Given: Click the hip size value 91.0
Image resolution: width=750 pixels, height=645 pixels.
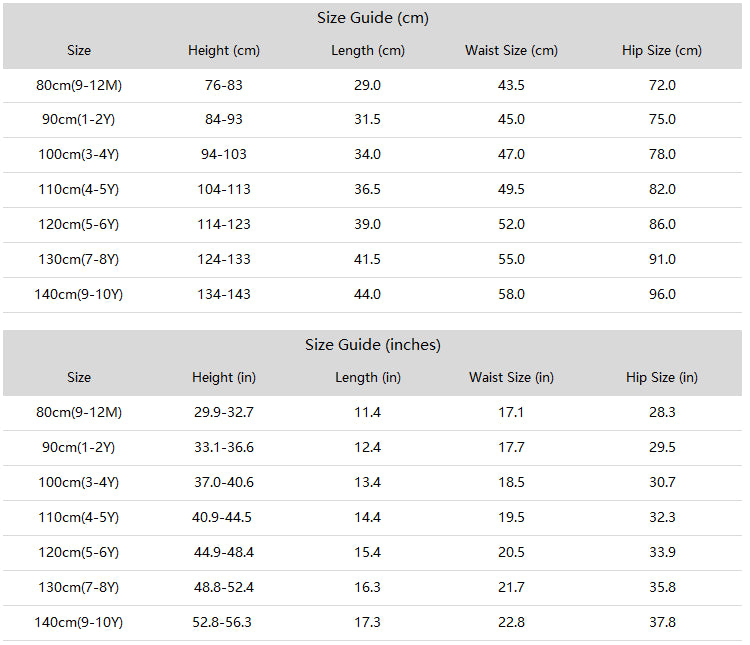Looking at the screenshot, I should [x=662, y=259].
